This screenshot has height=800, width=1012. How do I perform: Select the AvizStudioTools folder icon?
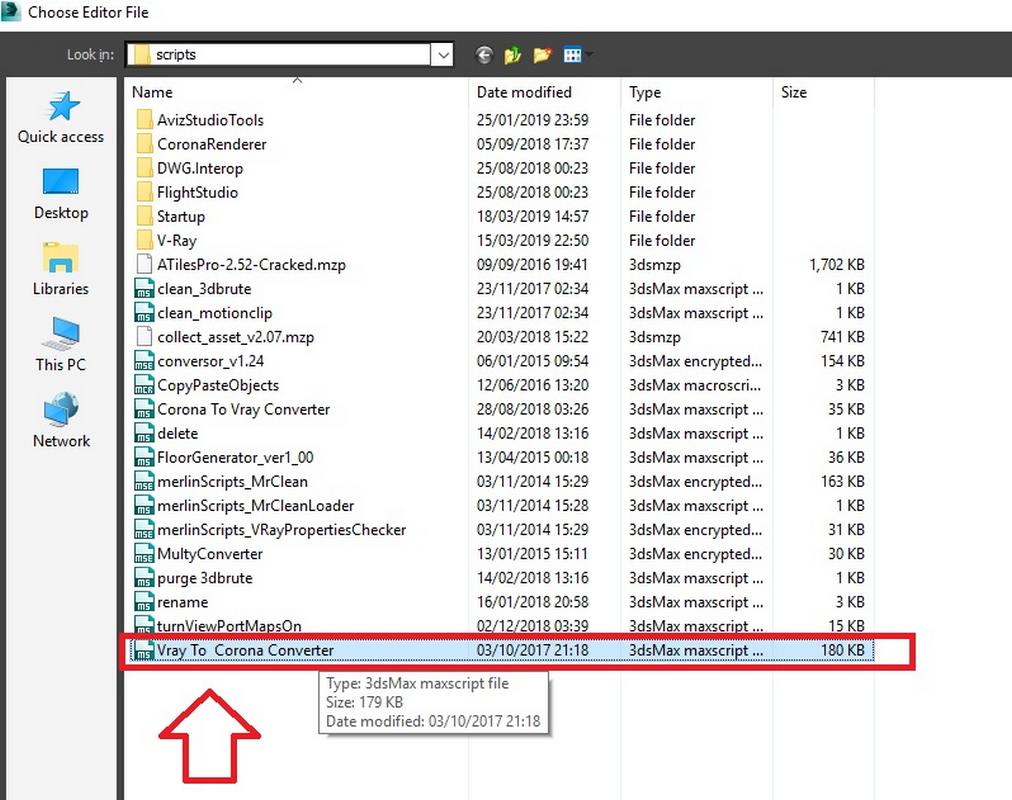(145, 120)
